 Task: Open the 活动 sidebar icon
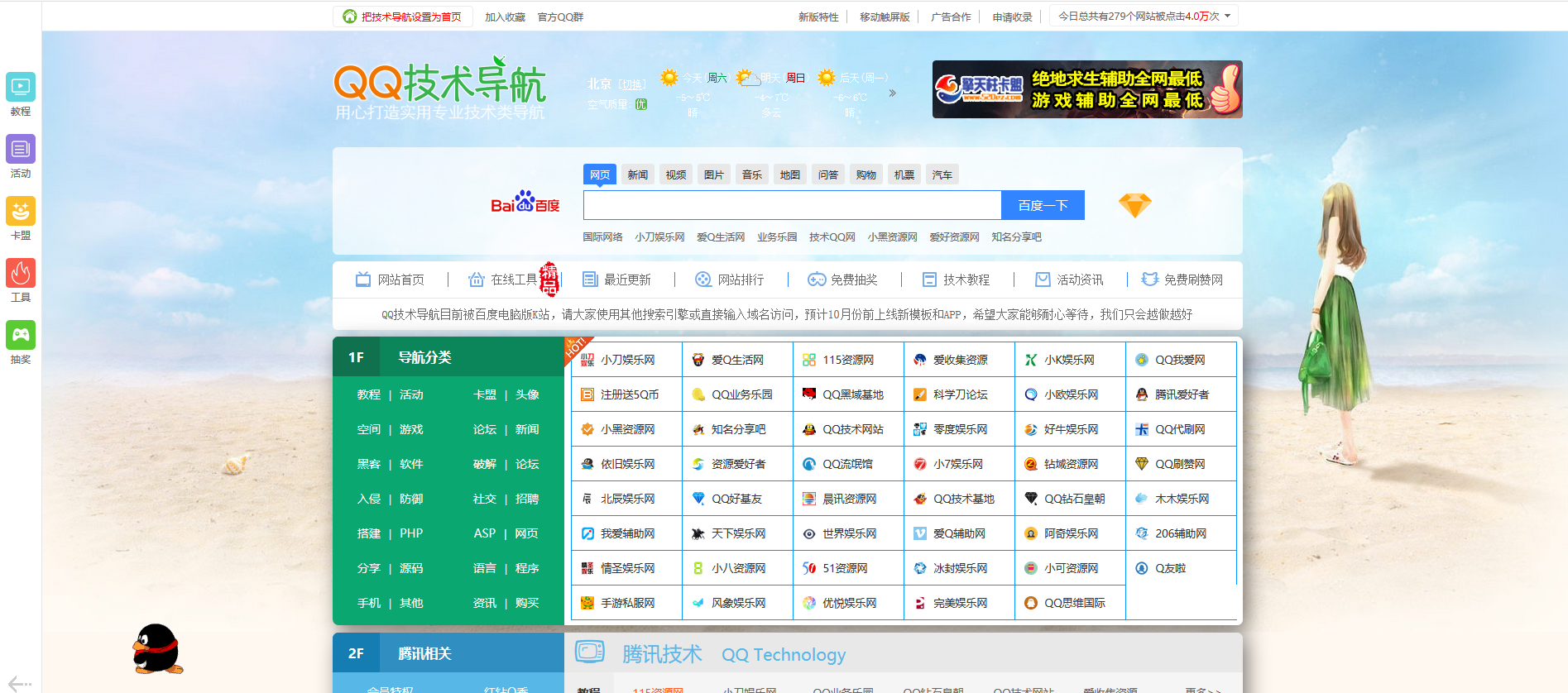pos(21,149)
